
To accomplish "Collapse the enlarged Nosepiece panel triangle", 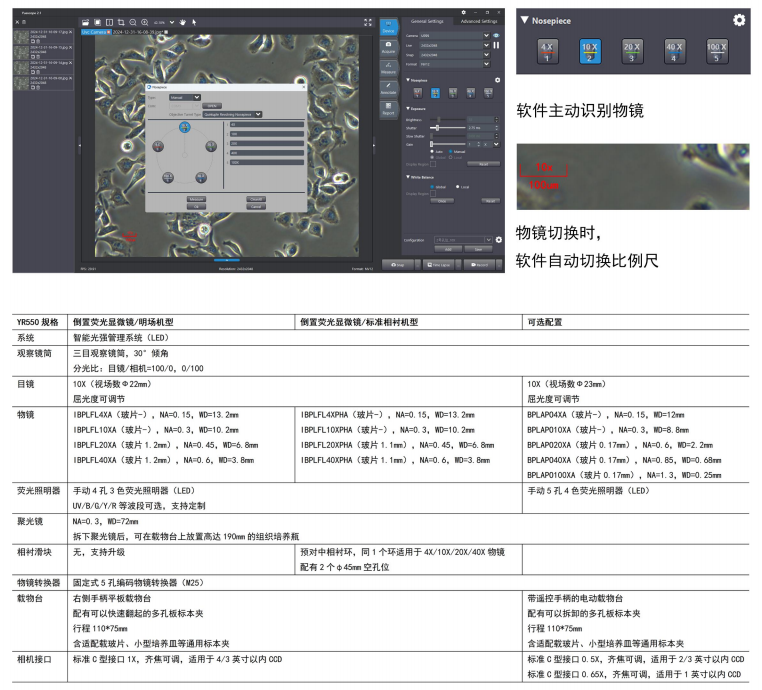I will point(524,20).
